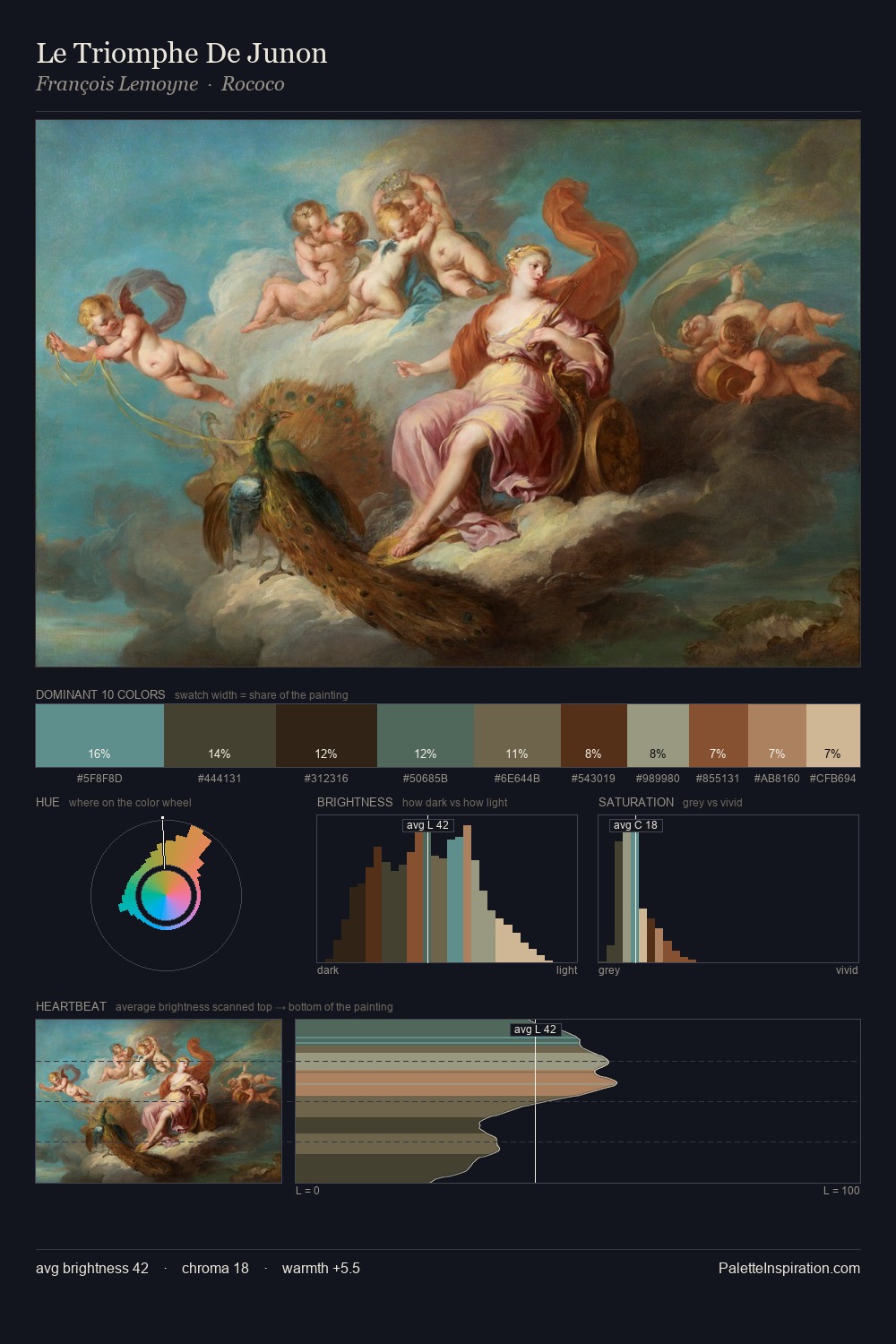The image size is (896, 1344).
Task: Click the 'avg L 42' label in Brightness
Action: point(427,825)
